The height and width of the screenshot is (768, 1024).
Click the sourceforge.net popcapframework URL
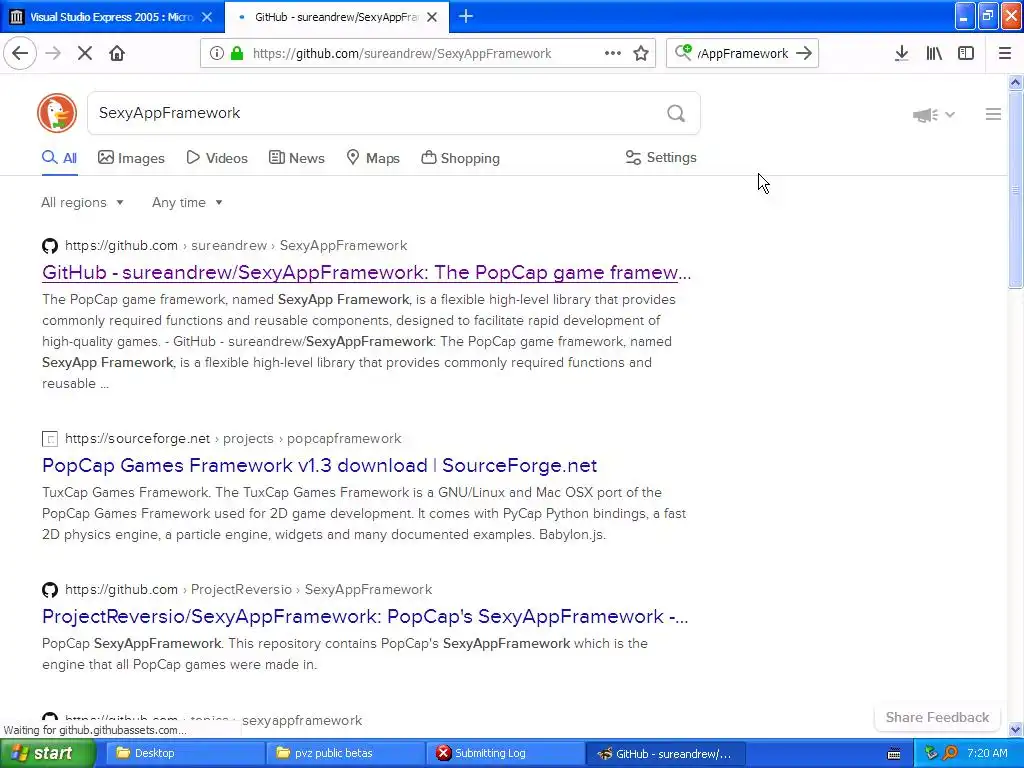click(x=233, y=439)
